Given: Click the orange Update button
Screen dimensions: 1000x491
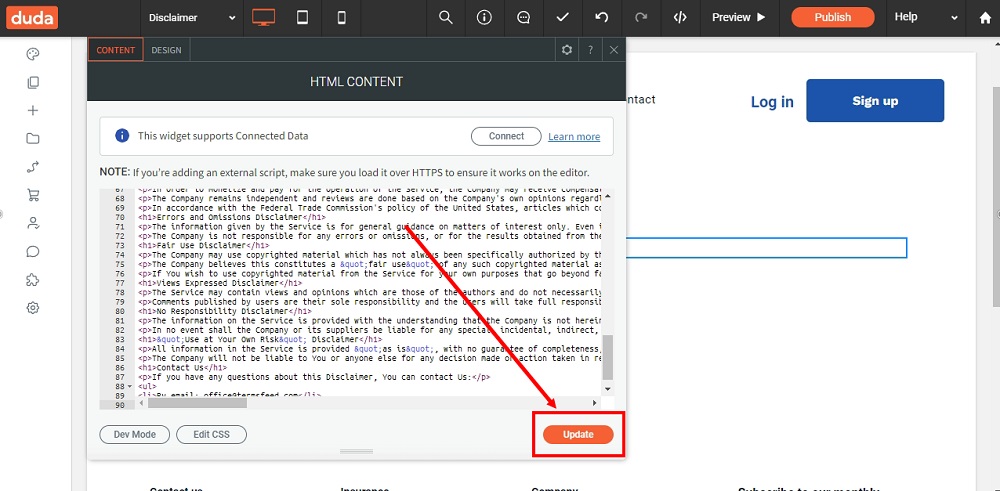Looking at the screenshot, I should (x=578, y=434).
